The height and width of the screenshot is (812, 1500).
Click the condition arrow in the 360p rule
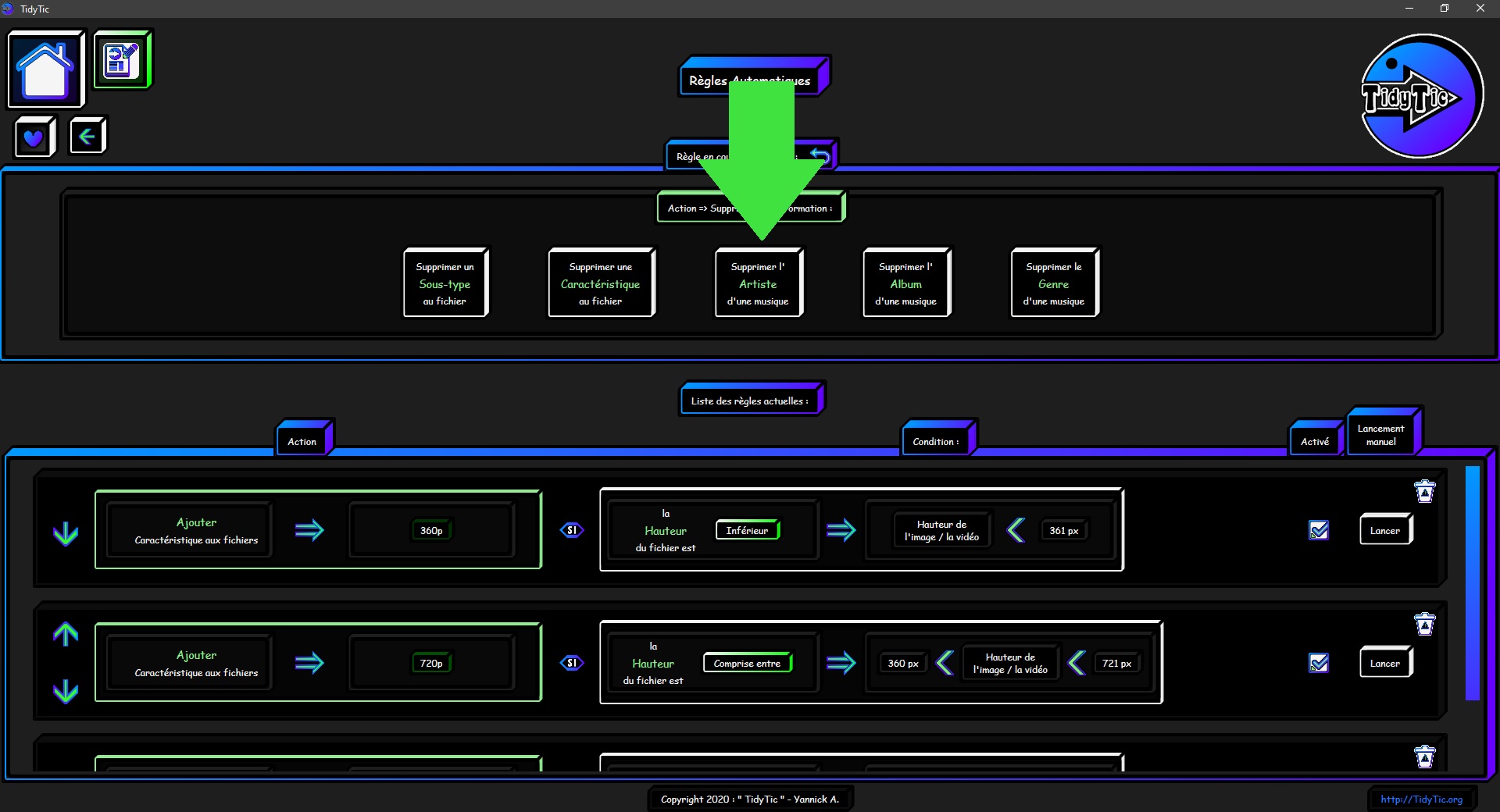(841, 530)
